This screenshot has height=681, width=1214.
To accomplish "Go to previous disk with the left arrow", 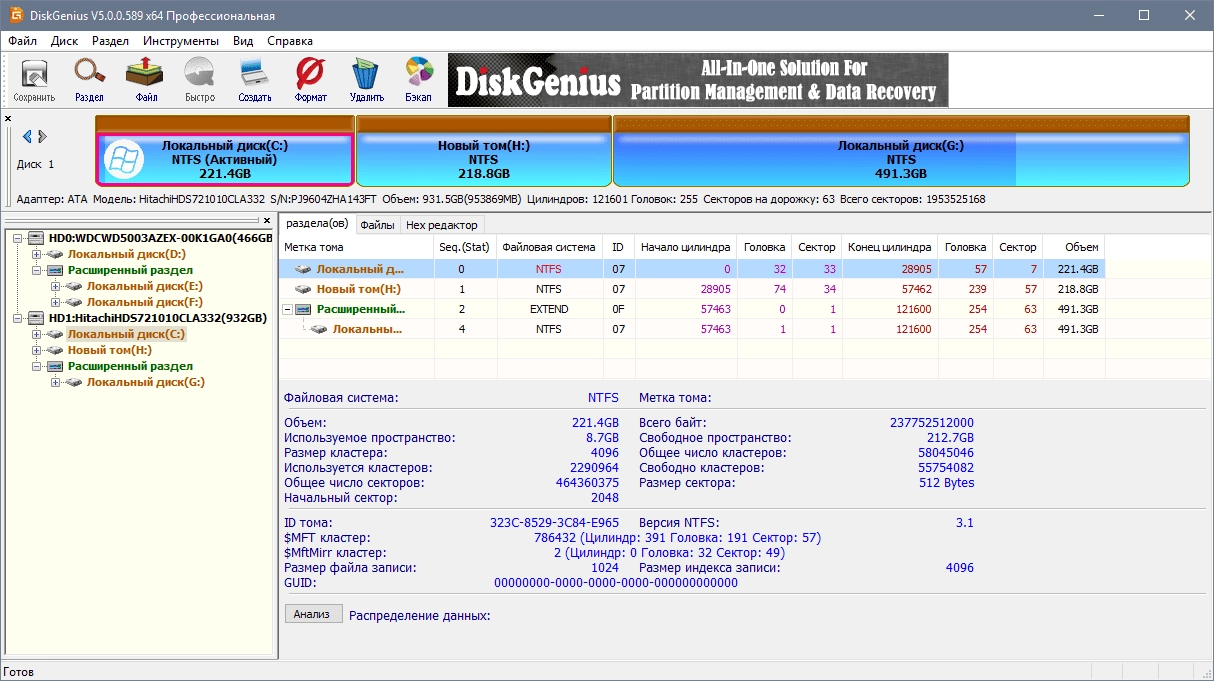I will [x=27, y=137].
